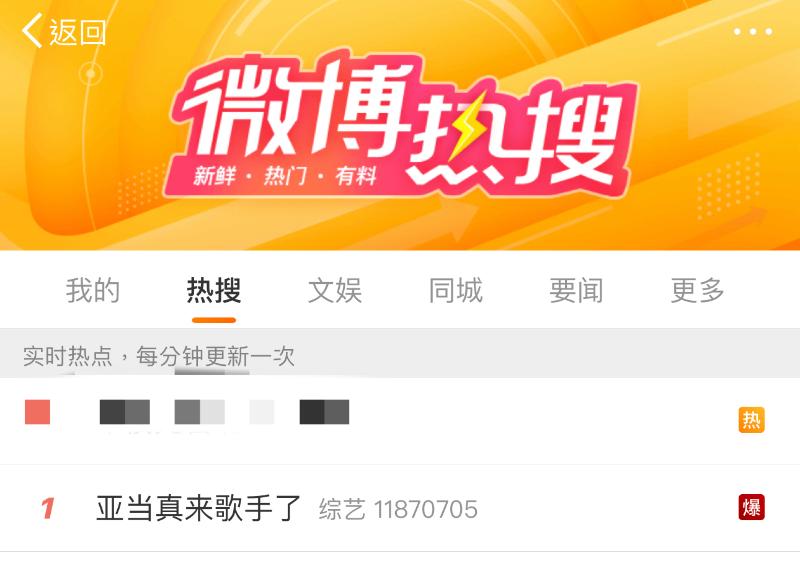800x563 pixels.
Task: Switch to the 我的 tab
Action: 93,290
